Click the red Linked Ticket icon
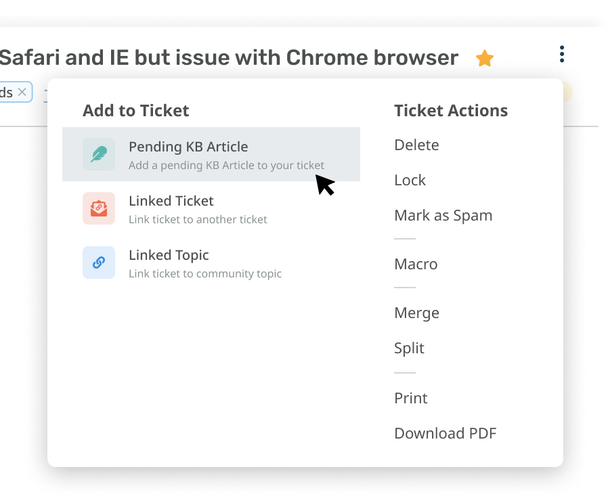Viewport: 608px width, 502px height. (99, 208)
